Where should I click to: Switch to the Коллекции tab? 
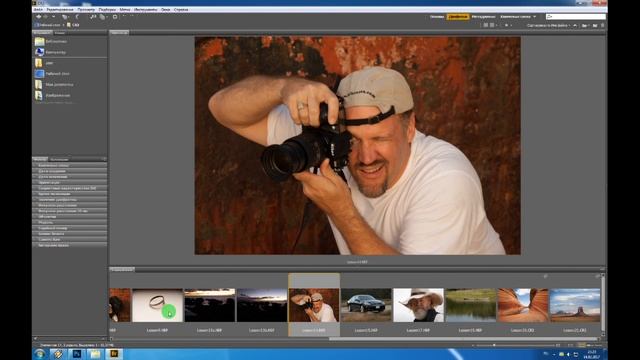[60, 159]
